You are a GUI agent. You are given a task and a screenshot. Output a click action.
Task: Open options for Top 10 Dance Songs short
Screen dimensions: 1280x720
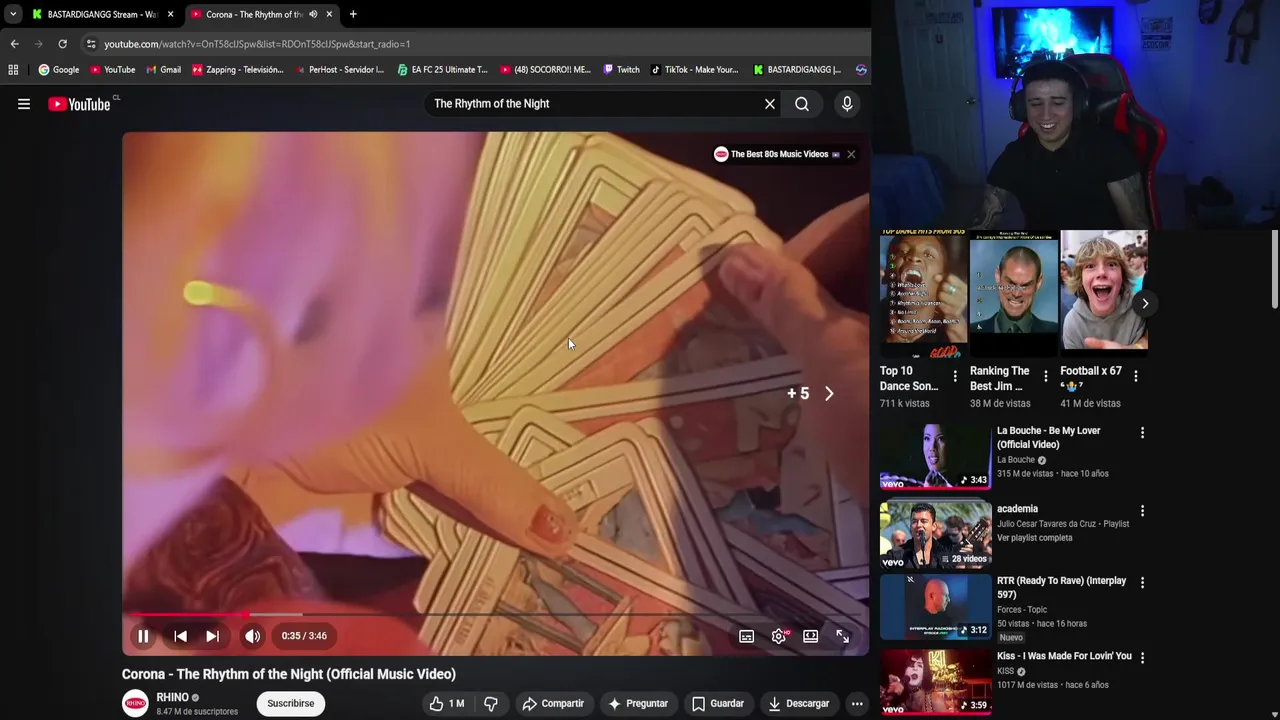[955, 377]
